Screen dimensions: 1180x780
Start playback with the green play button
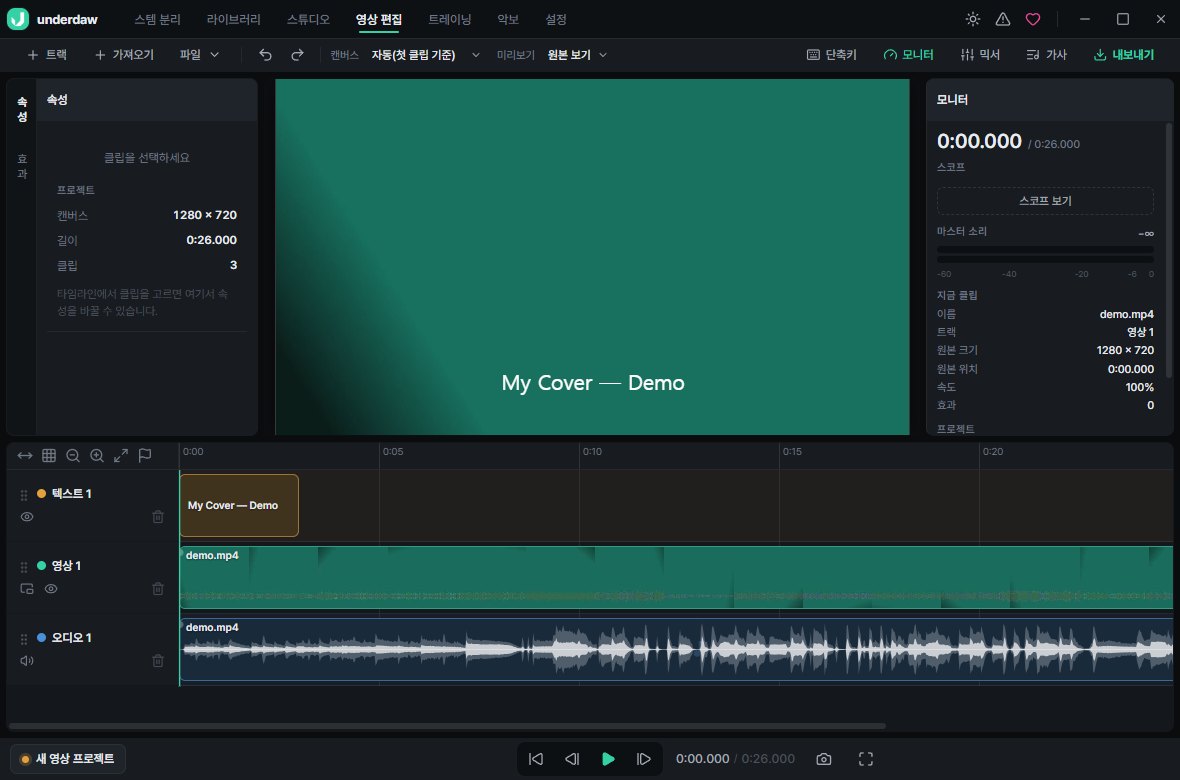pos(608,759)
